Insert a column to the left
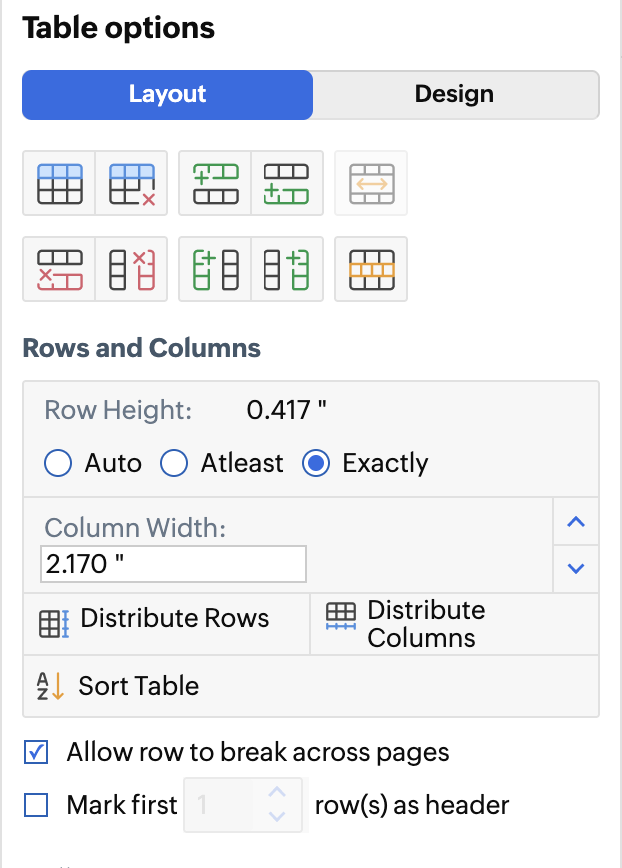Image resolution: width=622 pixels, height=868 pixels. point(215,269)
